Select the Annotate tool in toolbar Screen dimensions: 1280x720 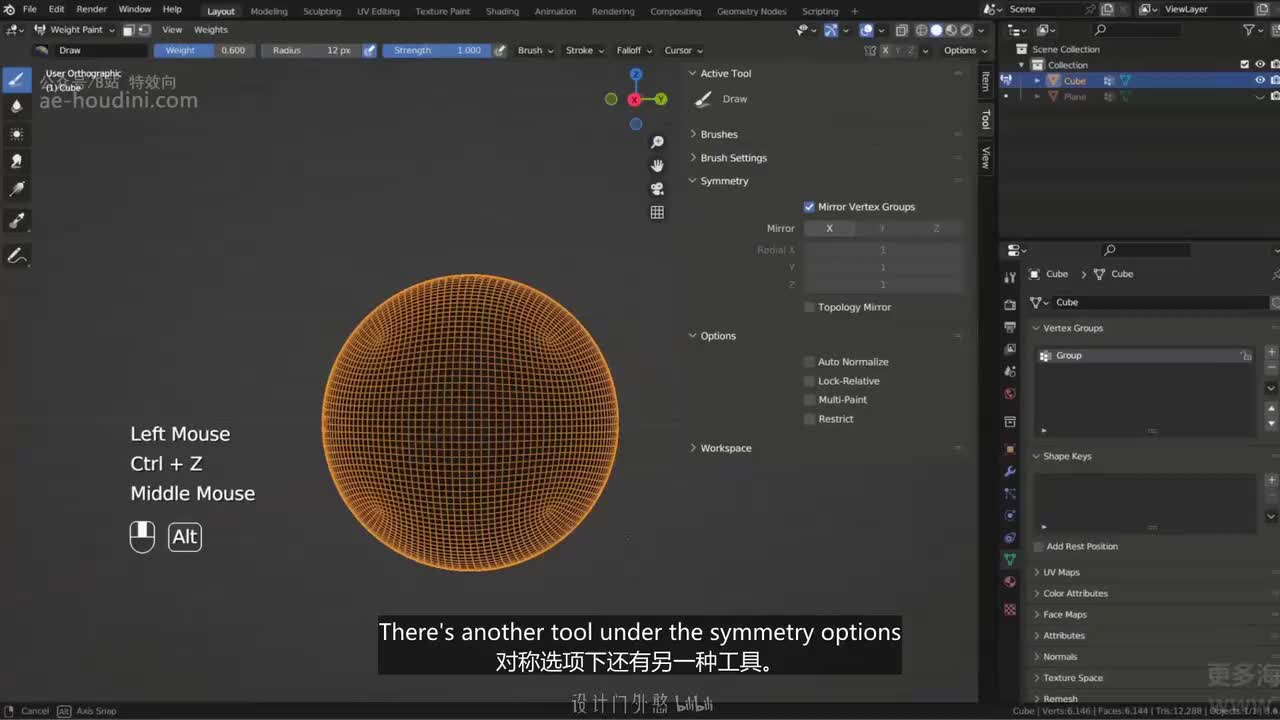coord(17,256)
